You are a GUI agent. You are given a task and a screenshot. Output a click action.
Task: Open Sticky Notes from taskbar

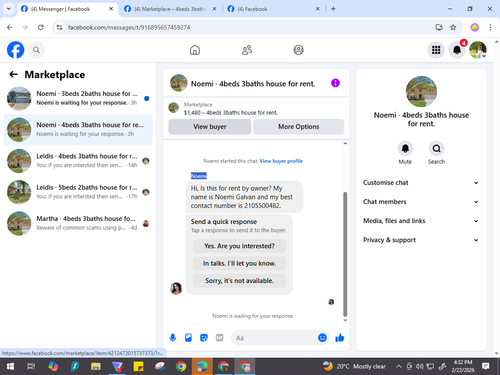[138, 367]
